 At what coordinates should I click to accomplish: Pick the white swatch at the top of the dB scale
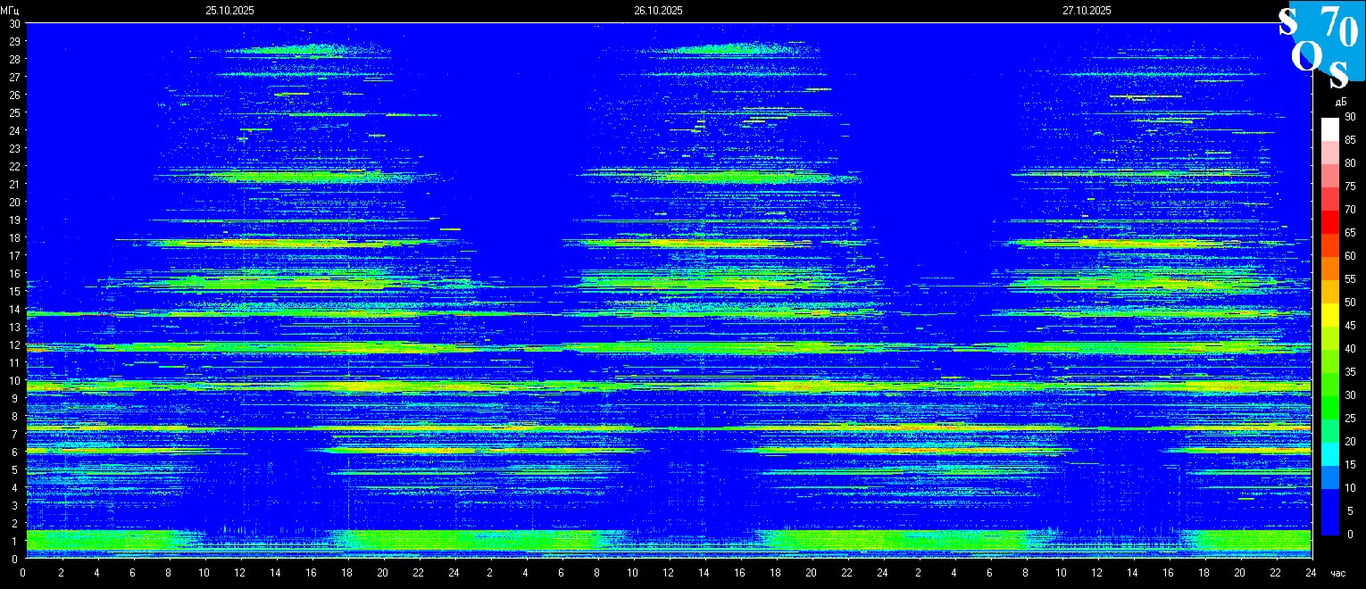(1329, 128)
